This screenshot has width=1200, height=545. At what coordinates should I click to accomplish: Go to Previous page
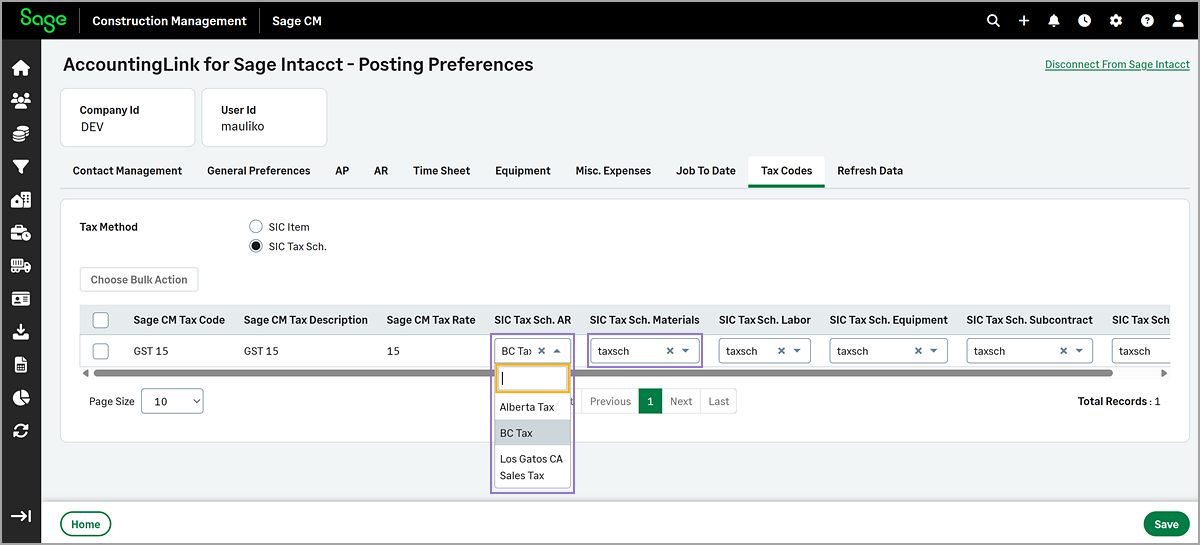[x=610, y=401]
